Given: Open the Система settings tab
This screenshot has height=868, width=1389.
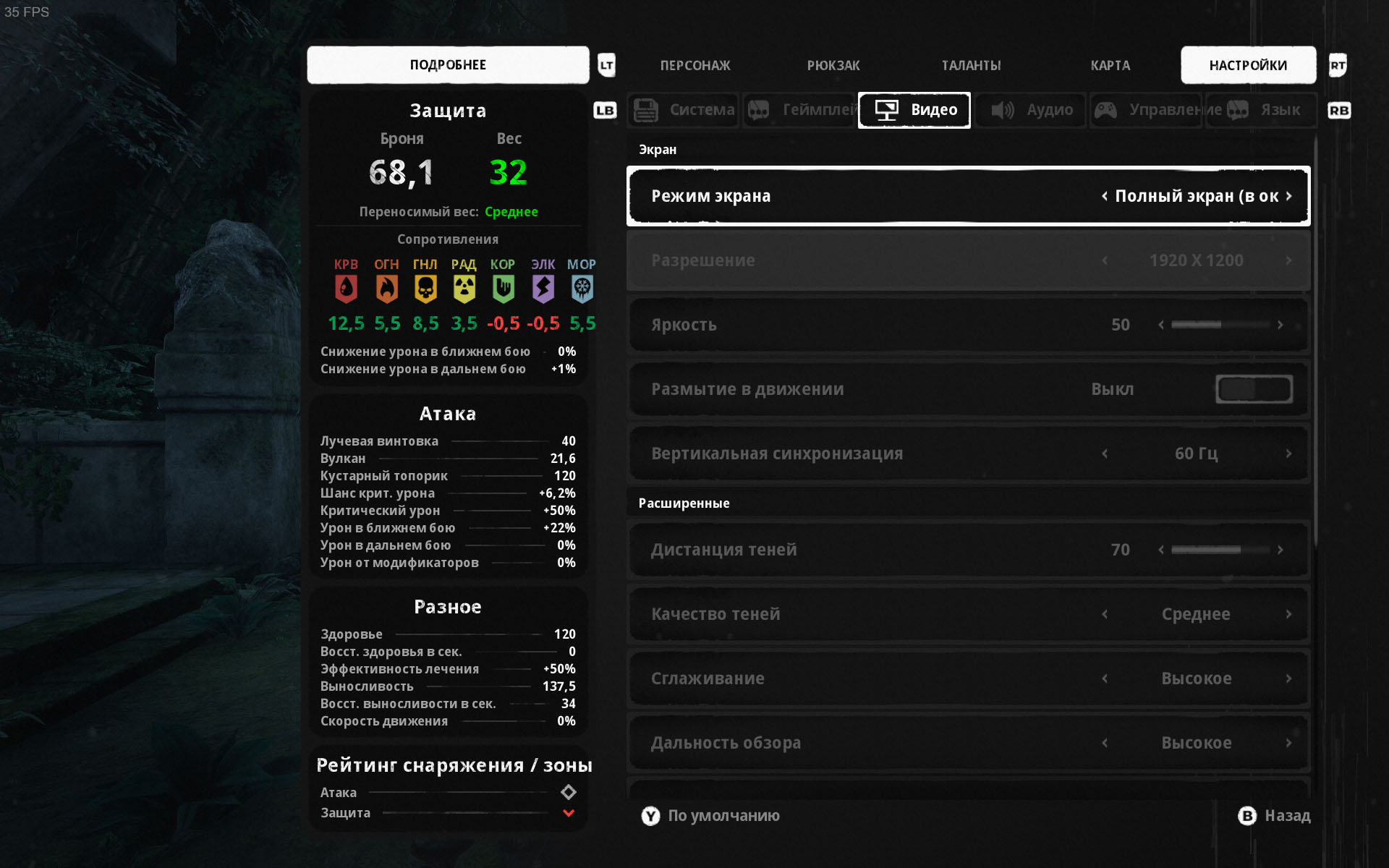Looking at the screenshot, I should (683, 110).
